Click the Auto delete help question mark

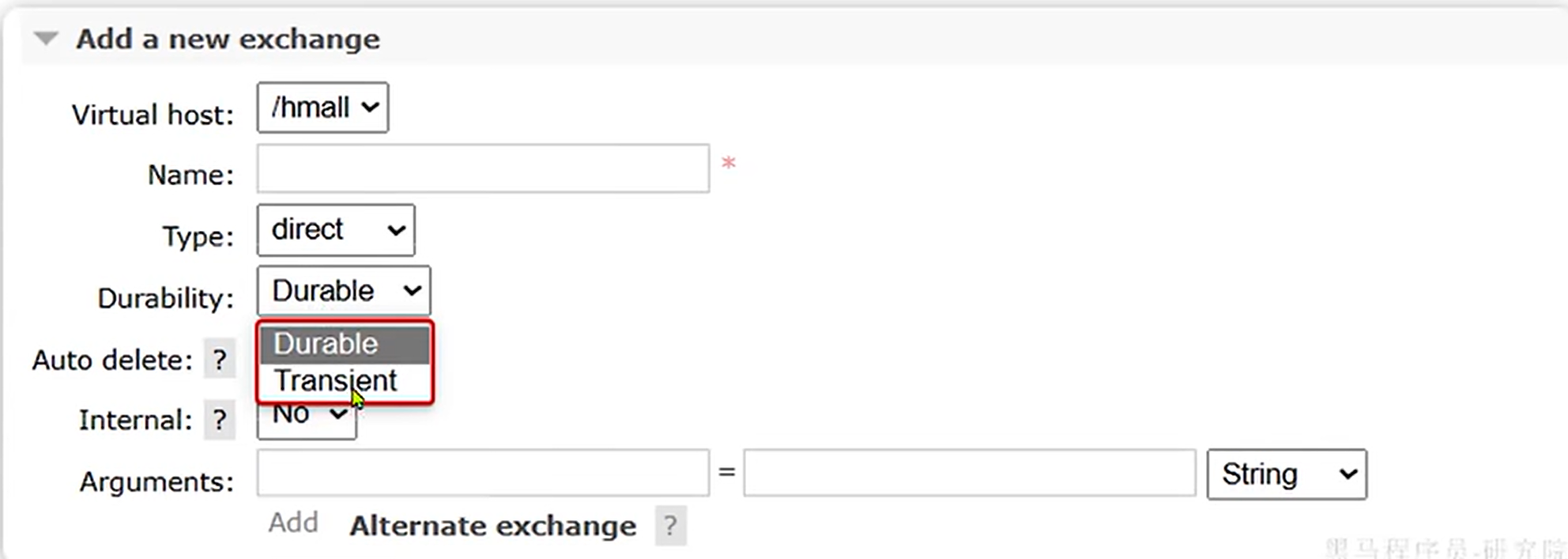point(219,361)
